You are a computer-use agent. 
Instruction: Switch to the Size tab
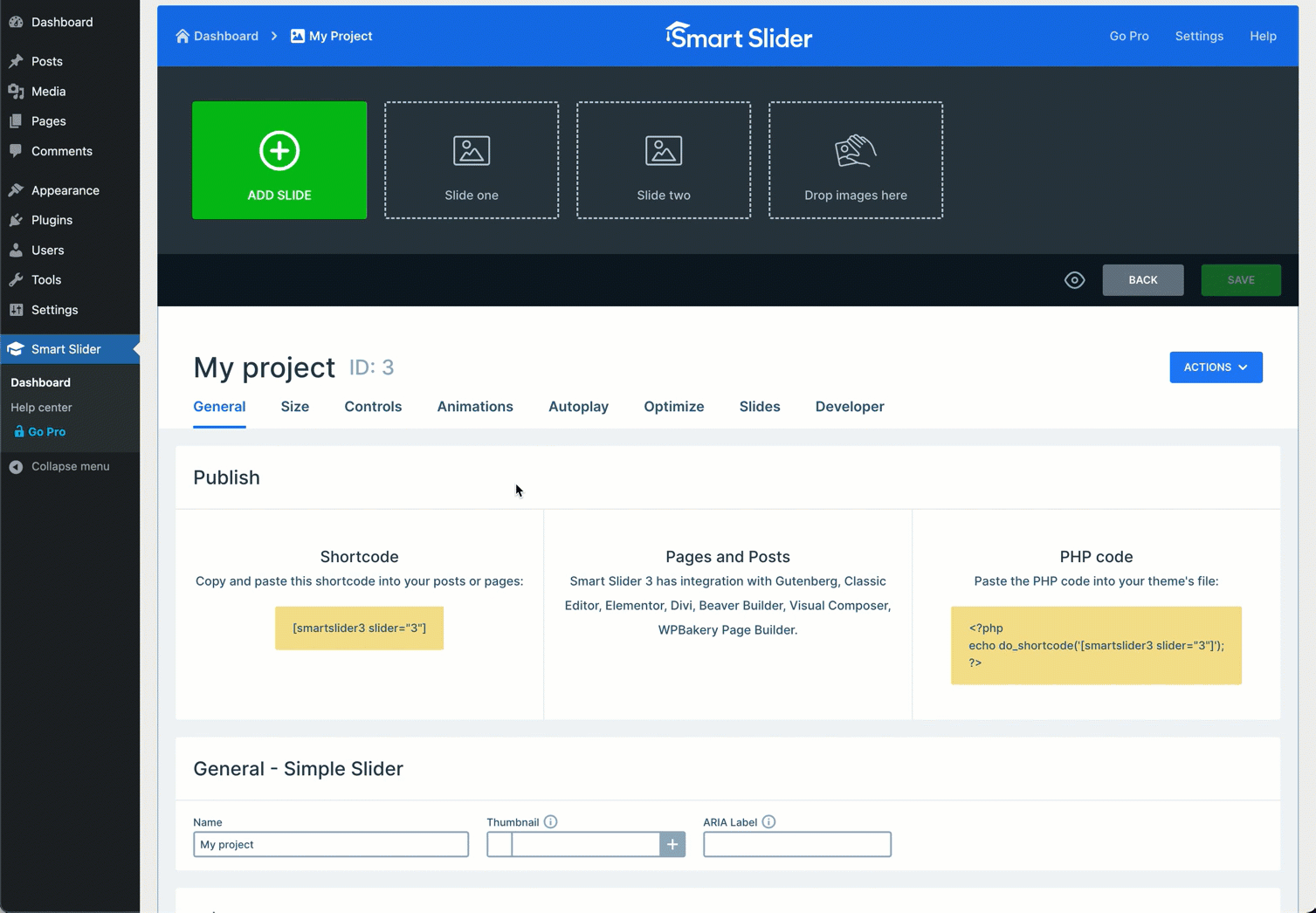click(x=295, y=407)
